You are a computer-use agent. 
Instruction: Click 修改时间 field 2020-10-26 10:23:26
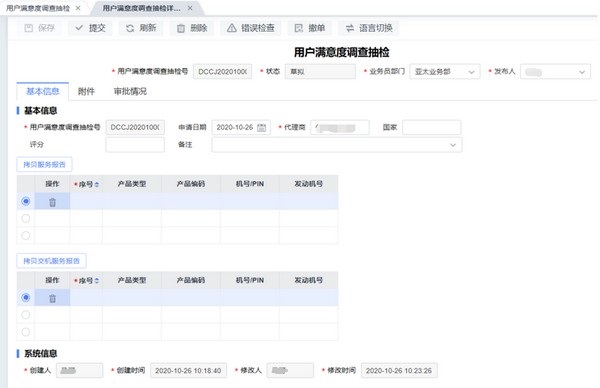coord(399,370)
